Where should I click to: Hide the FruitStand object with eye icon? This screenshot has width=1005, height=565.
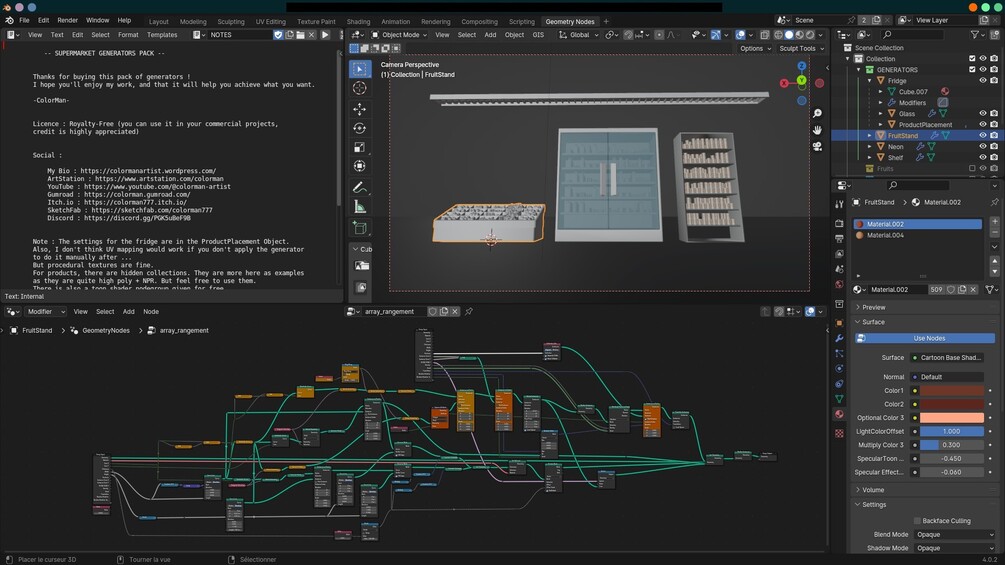983,135
